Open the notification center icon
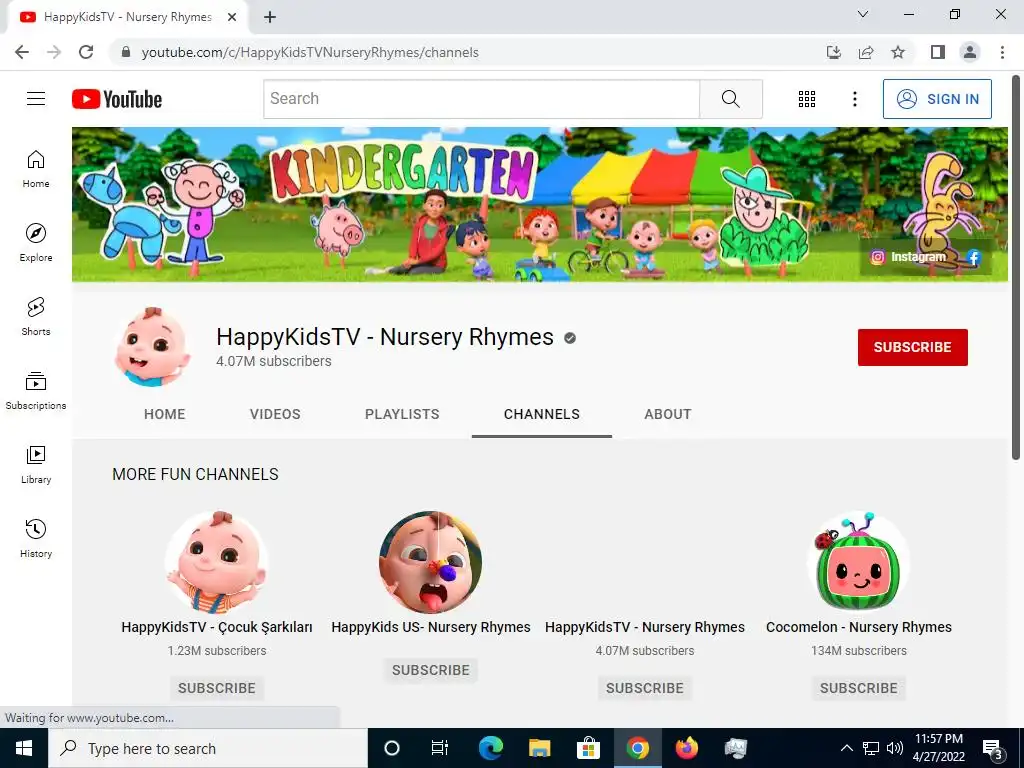 click(993, 749)
